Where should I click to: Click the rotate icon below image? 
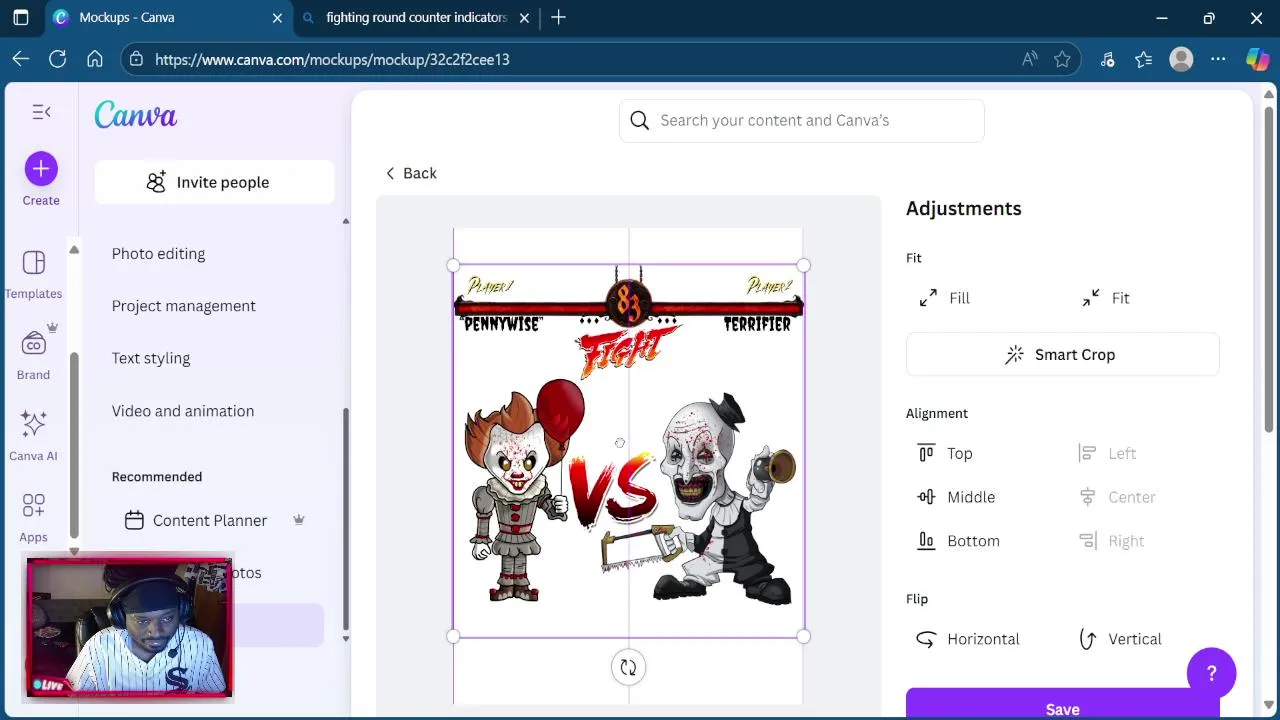click(628, 668)
